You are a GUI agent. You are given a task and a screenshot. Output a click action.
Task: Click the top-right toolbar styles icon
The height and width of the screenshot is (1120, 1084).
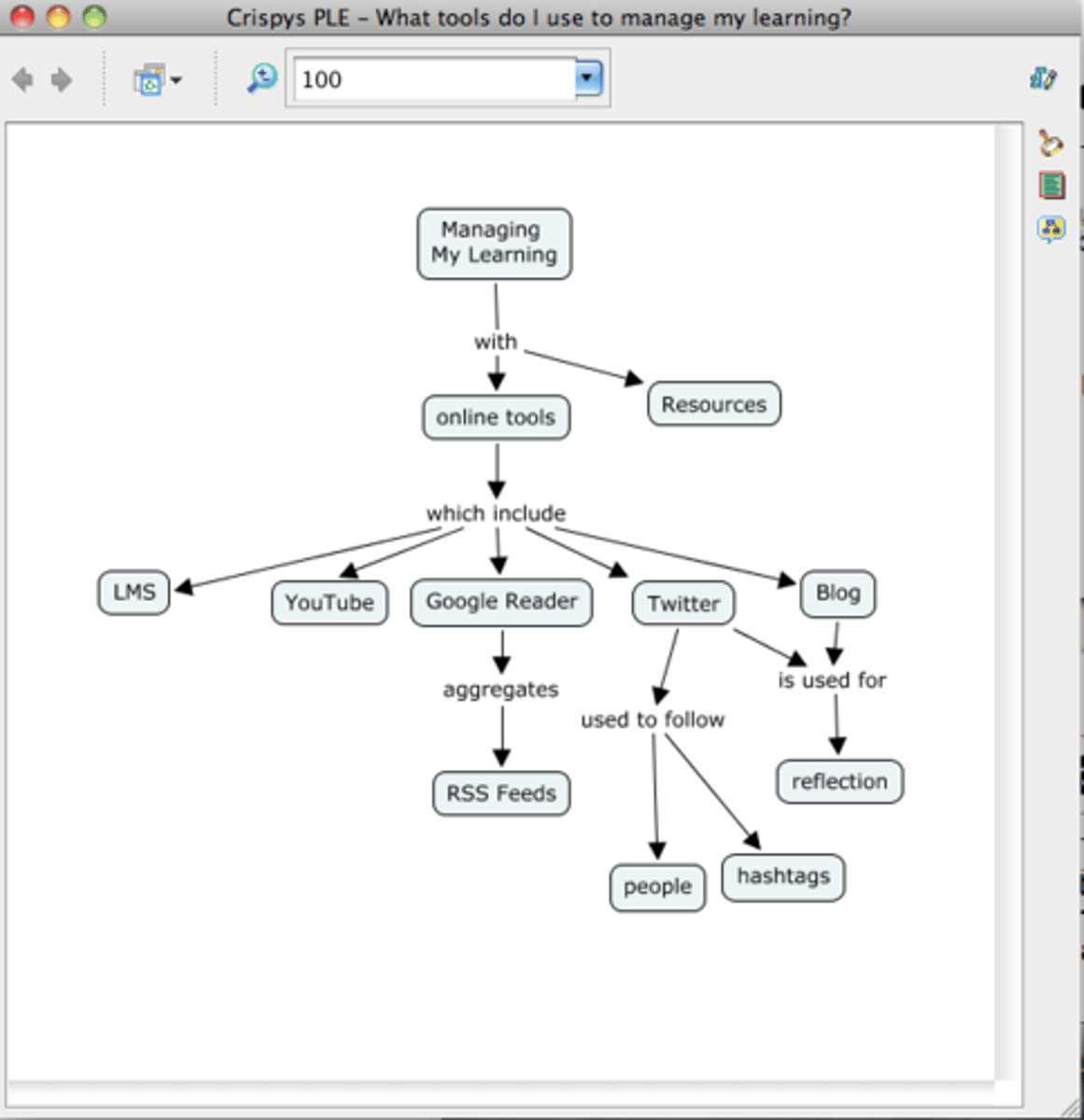pos(1044,78)
